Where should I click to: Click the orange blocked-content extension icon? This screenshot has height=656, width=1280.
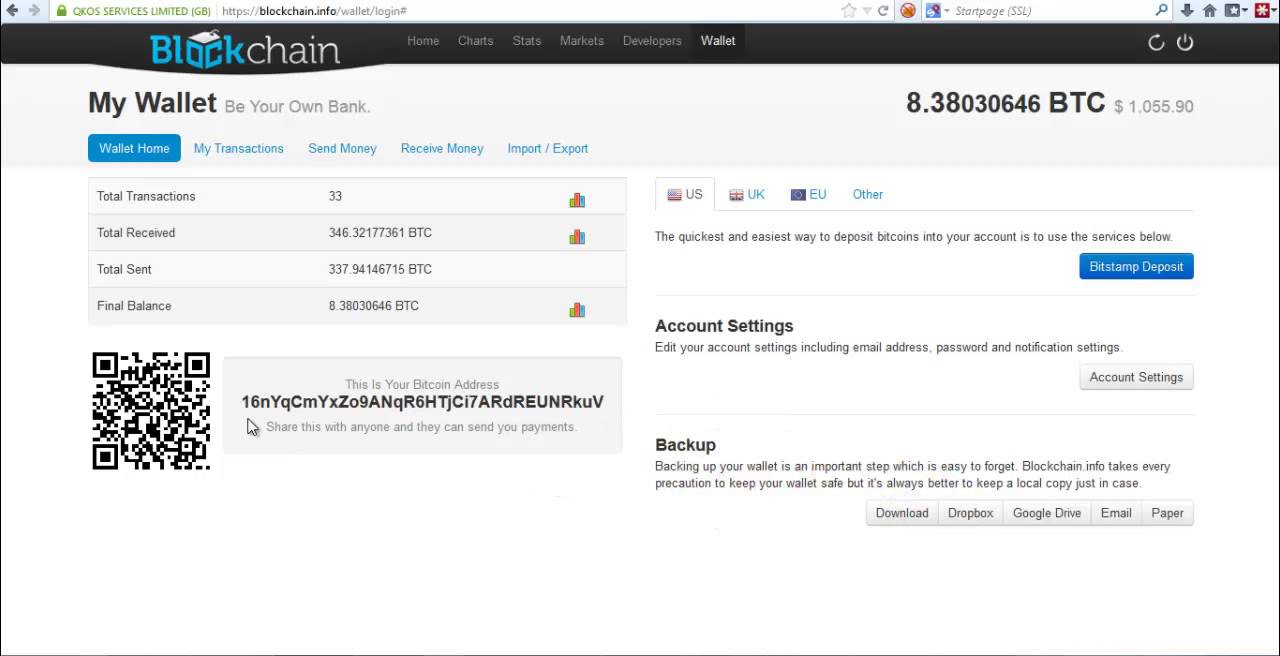pos(908,11)
